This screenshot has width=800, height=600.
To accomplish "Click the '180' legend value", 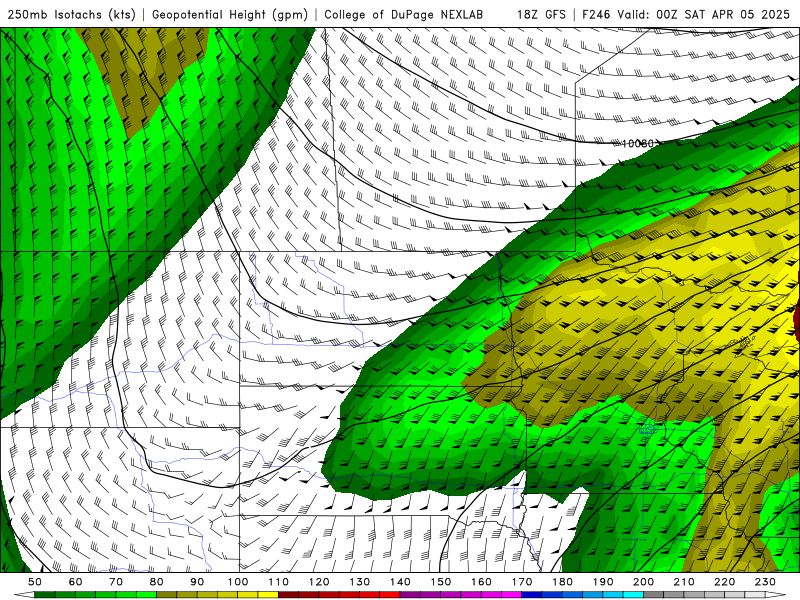I will click(562, 582).
